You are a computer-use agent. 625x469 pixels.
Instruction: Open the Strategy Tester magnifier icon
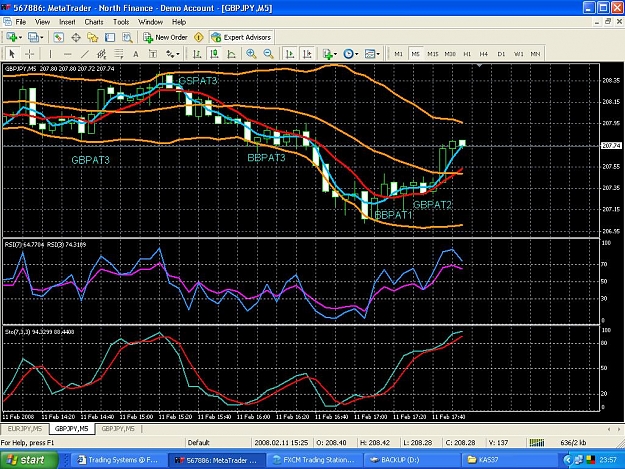click(127, 37)
